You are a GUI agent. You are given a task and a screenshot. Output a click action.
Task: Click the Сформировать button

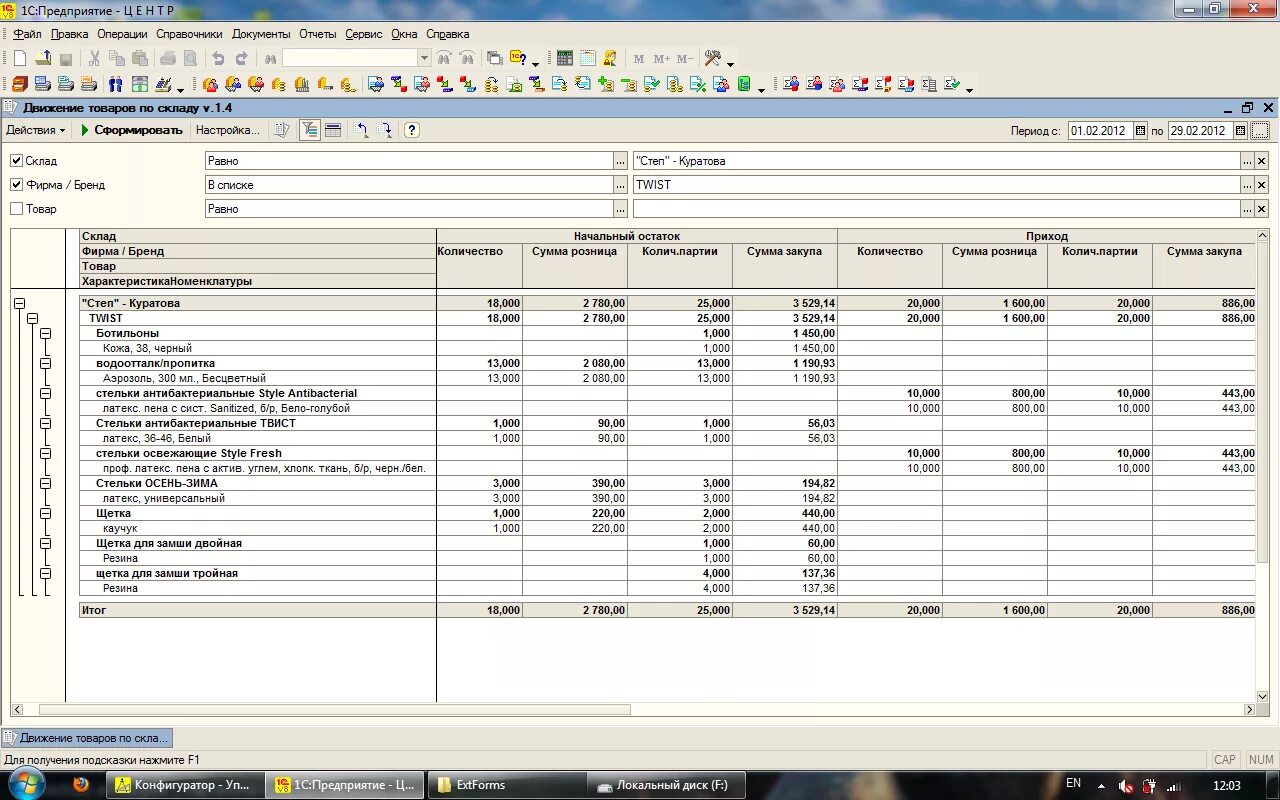132,130
